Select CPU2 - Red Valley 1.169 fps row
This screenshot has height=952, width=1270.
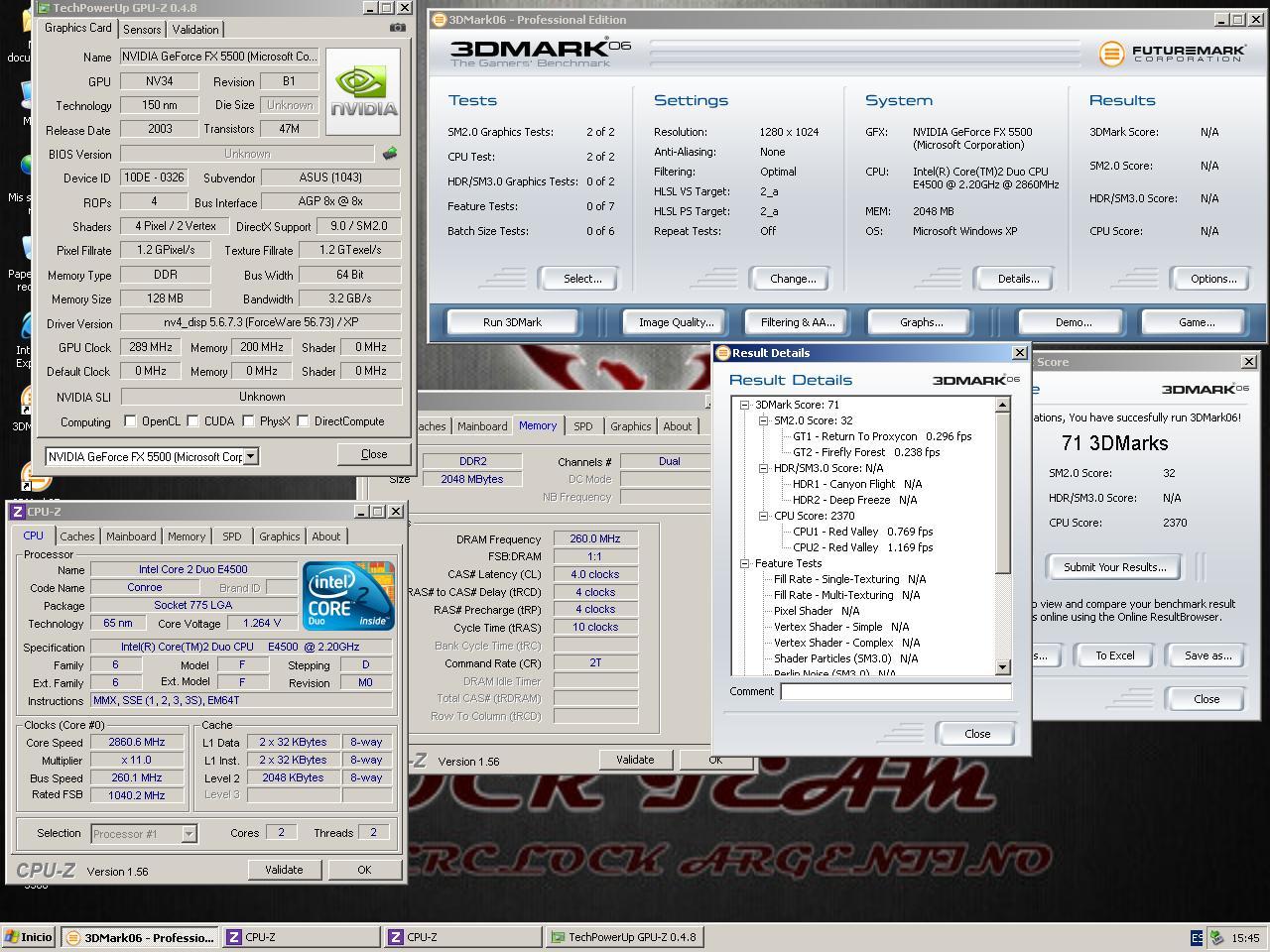[x=862, y=547]
